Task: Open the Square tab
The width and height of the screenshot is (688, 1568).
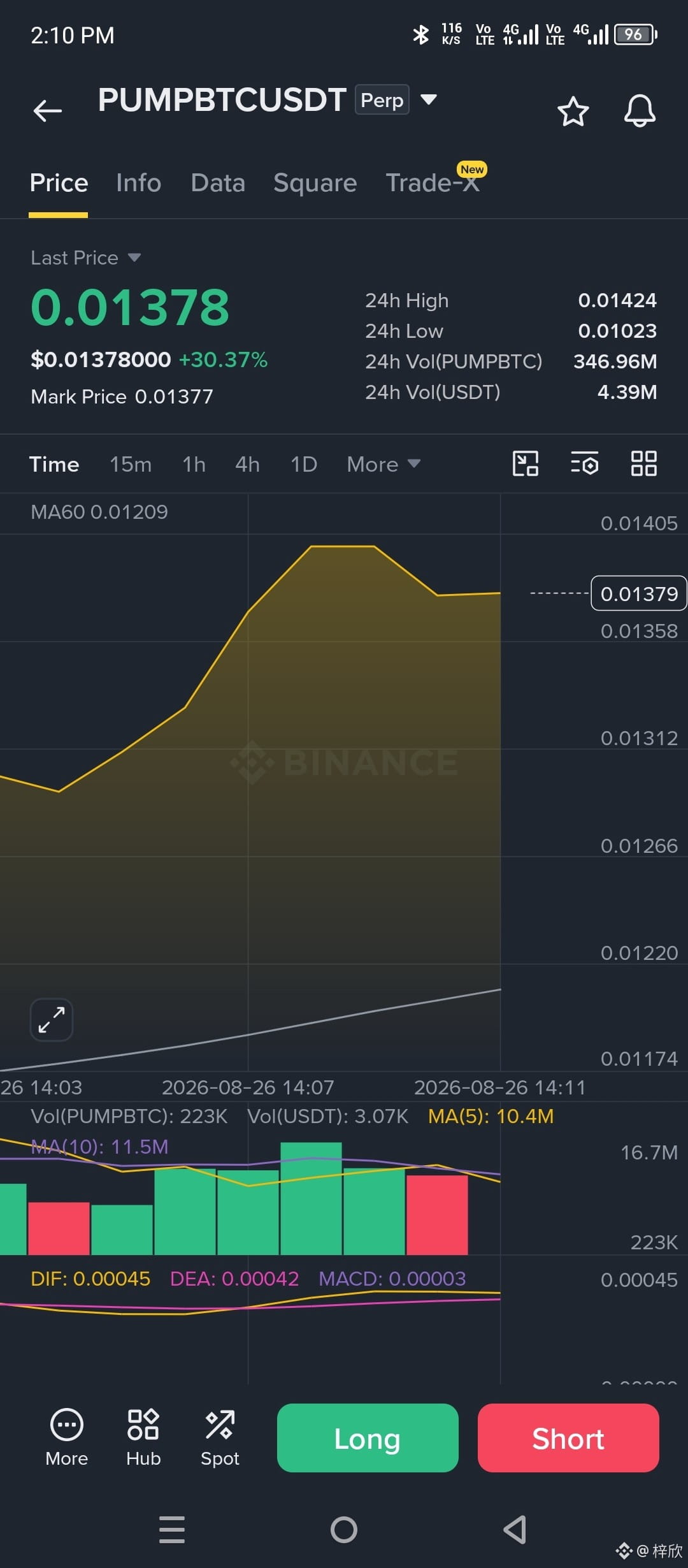Action: pyautogui.click(x=315, y=183)
